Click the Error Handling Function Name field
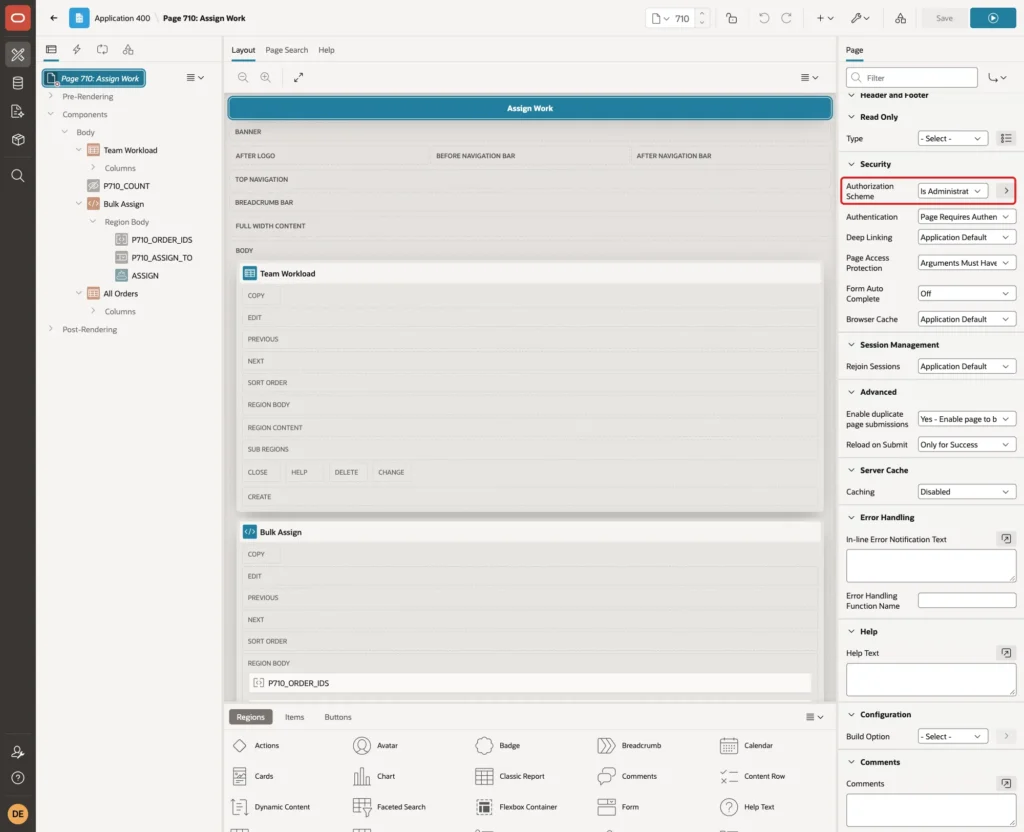This screenshot has width=1024, height=832. (967, 600)
